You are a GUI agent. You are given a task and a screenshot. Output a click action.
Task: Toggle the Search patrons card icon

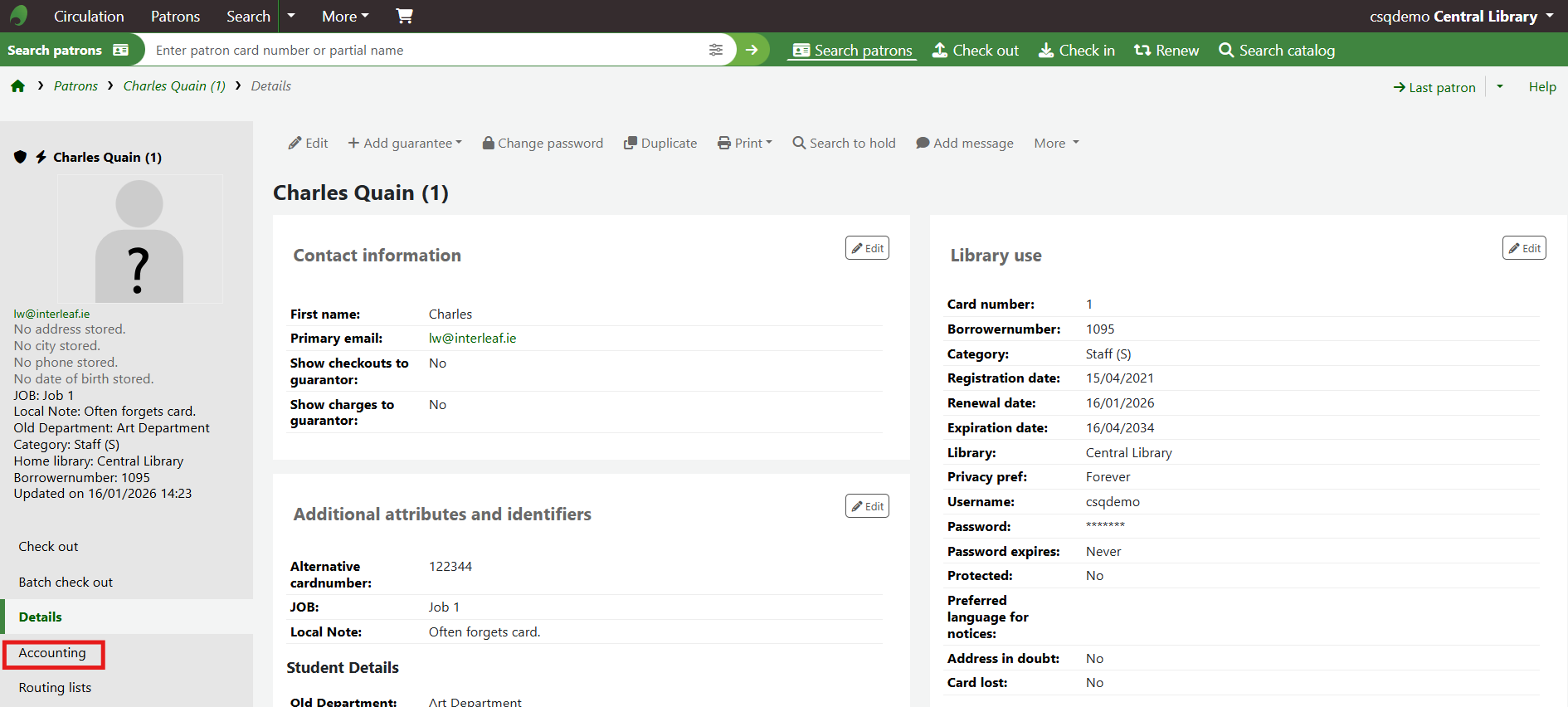pyautogui.click(x=121, y=50)
